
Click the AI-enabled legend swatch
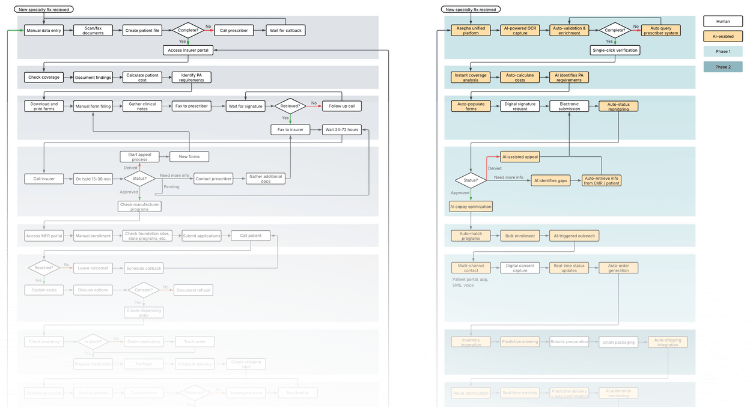tap(718, 36)
